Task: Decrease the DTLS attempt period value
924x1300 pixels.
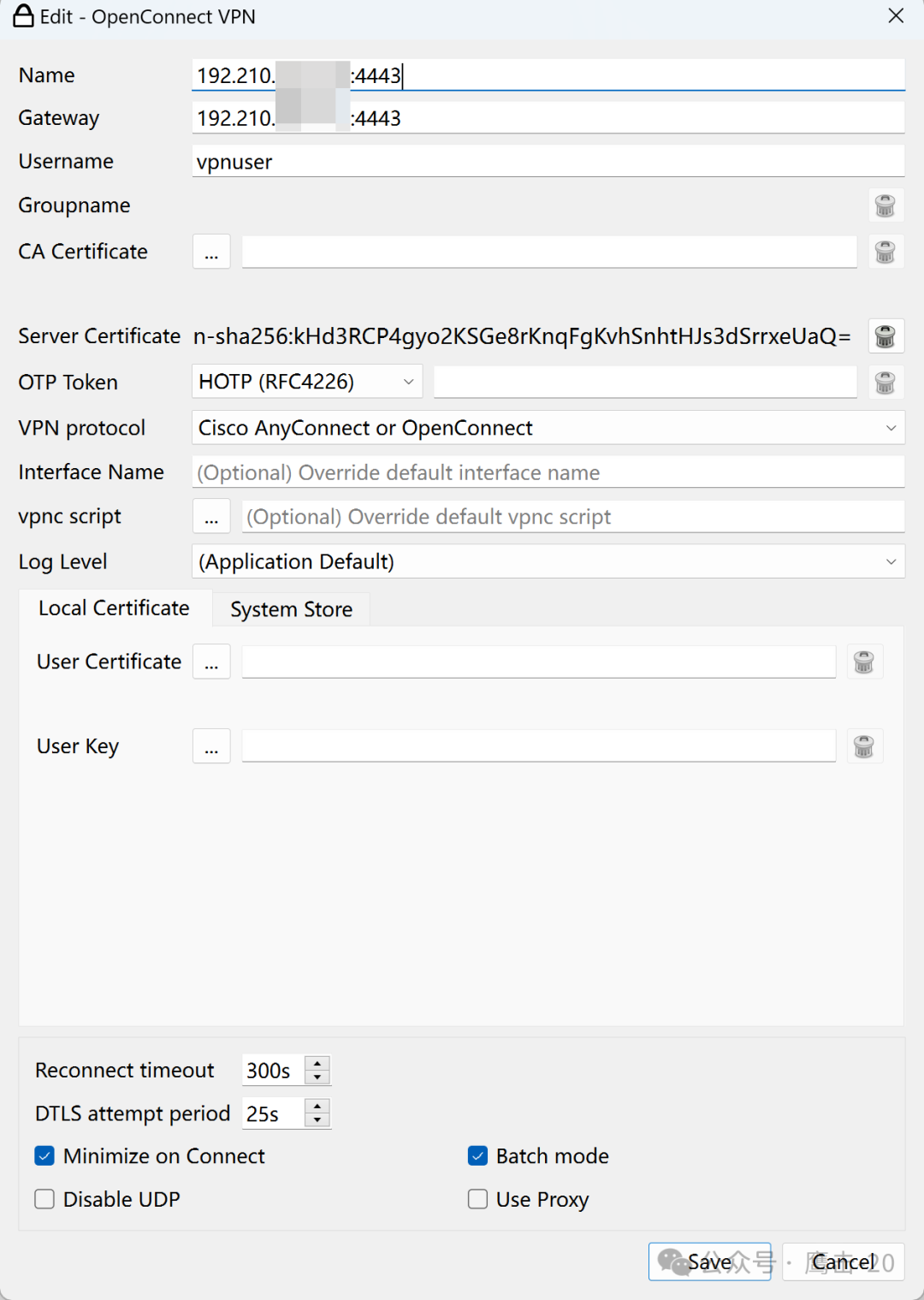Action: click(317, 1120)
